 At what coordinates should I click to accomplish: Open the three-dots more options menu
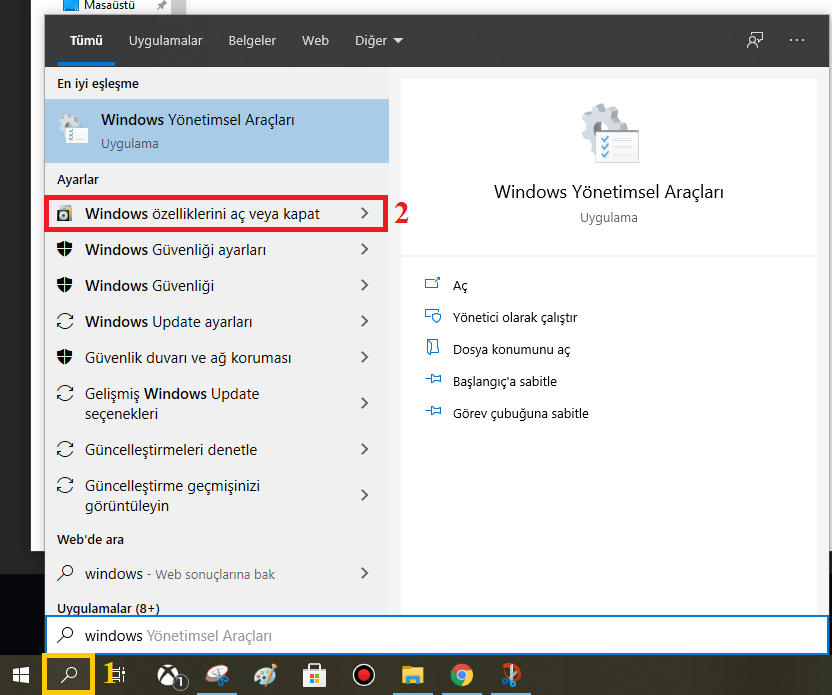coord(796,40)
